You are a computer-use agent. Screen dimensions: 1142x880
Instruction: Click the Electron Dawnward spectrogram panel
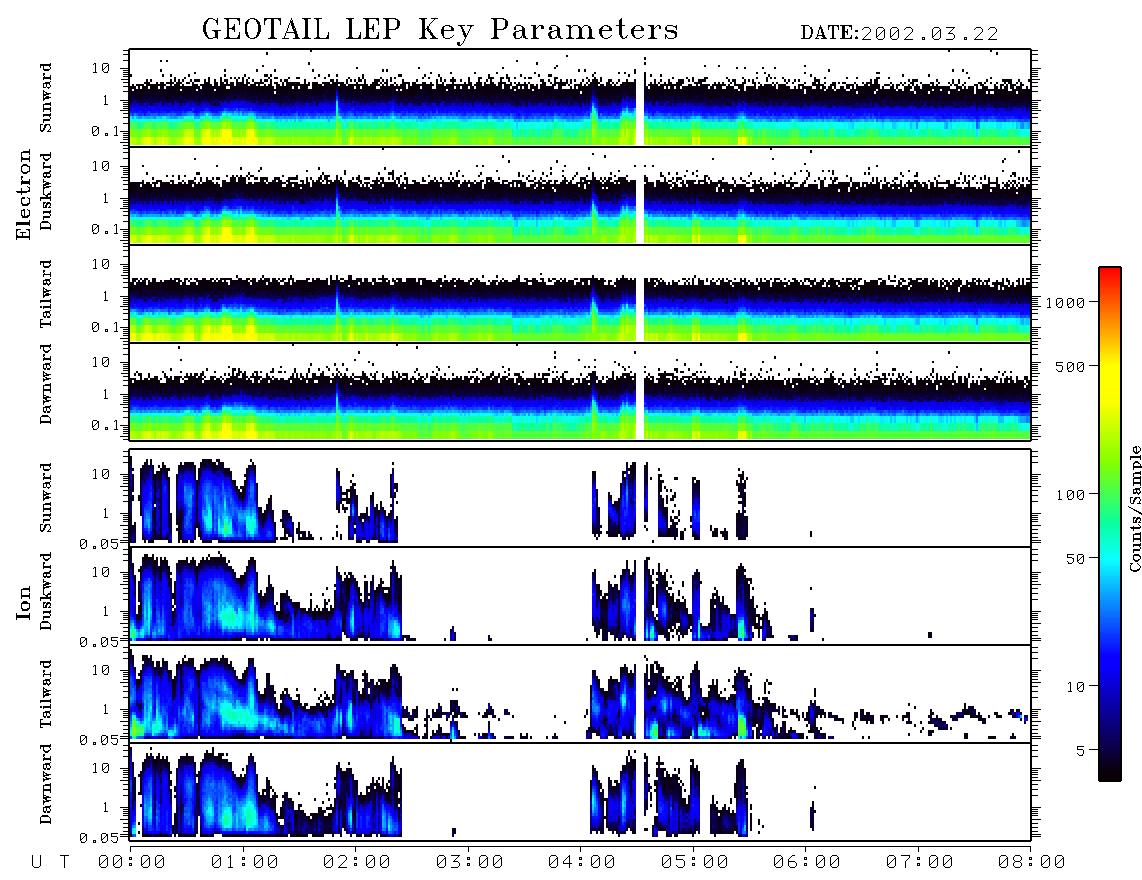(x=580, y=392)
